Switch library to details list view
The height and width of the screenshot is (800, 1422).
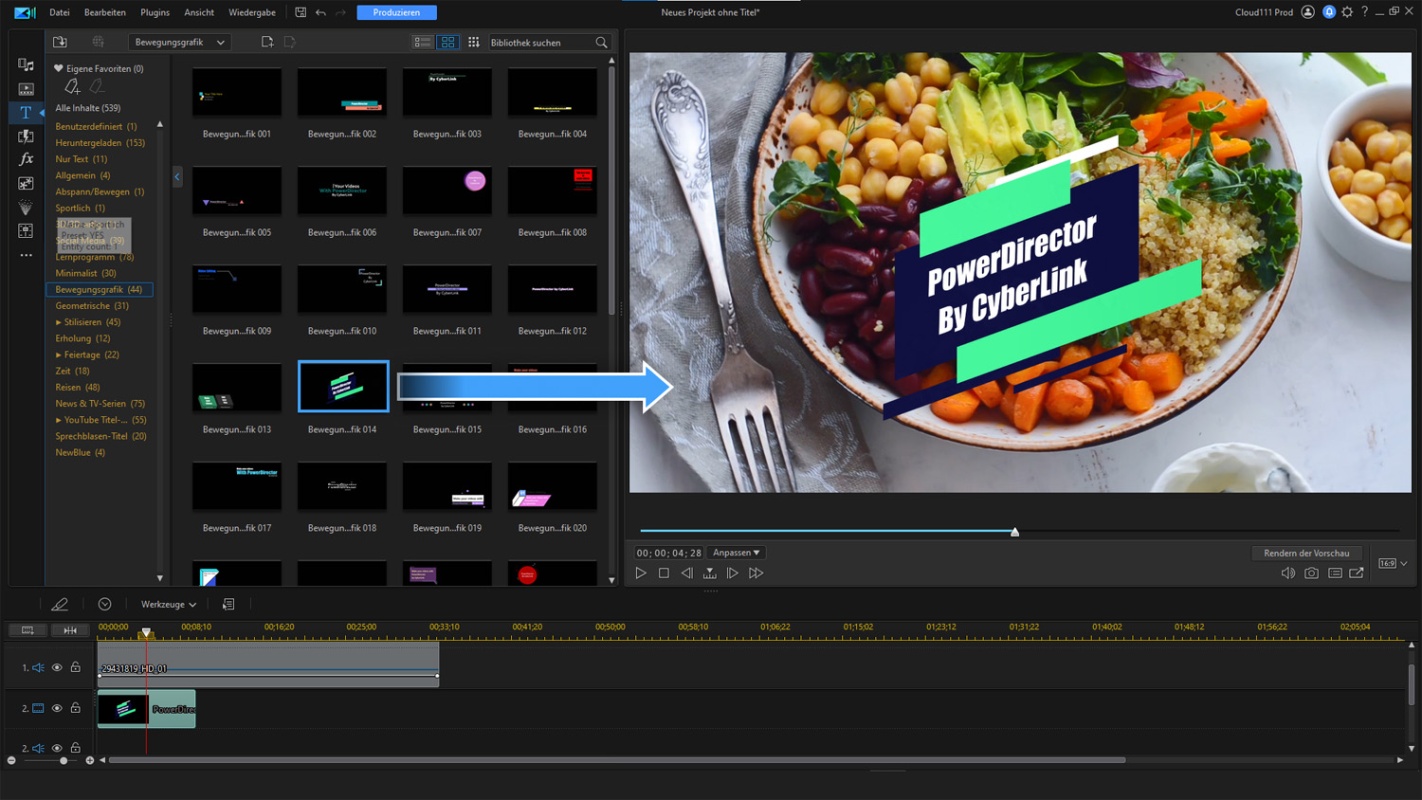coord(423,42)
